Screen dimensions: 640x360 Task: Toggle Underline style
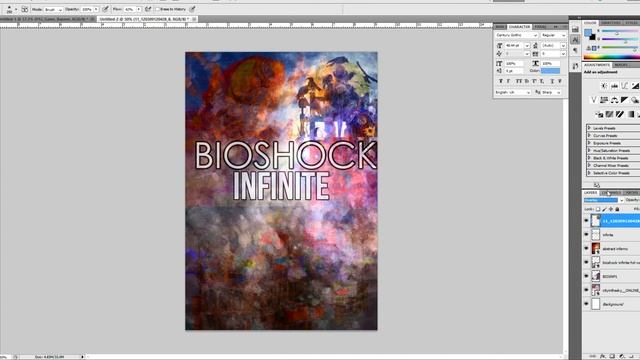(552, 81)
